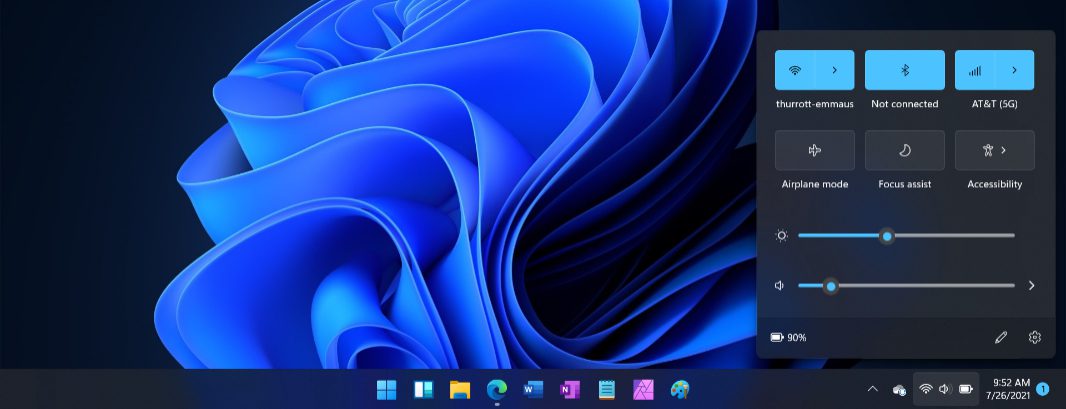Screen dimensions: 1066x409
Task: Click the brightness slider handle
Action: (886, 236)
